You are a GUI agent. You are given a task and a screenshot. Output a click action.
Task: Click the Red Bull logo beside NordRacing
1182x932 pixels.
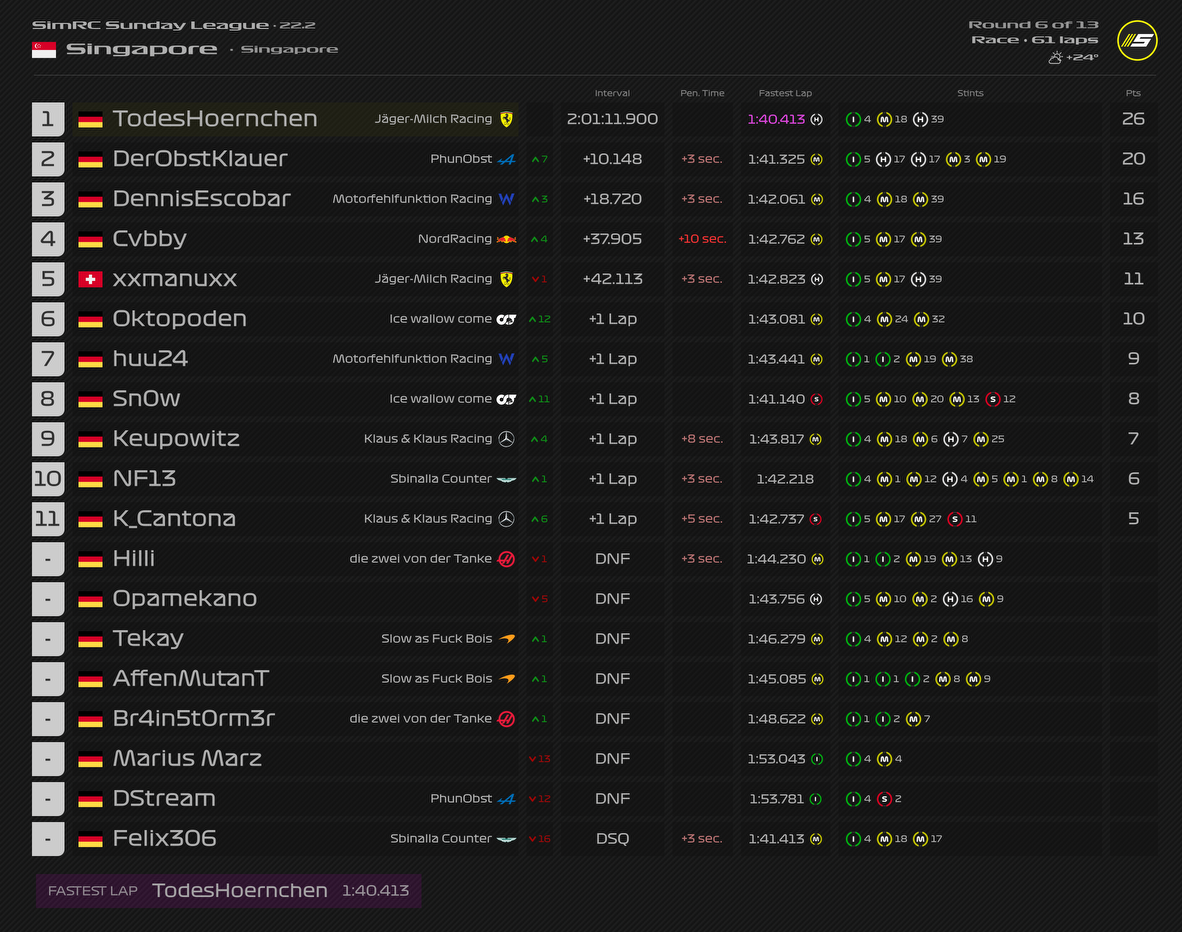point(508,239)
